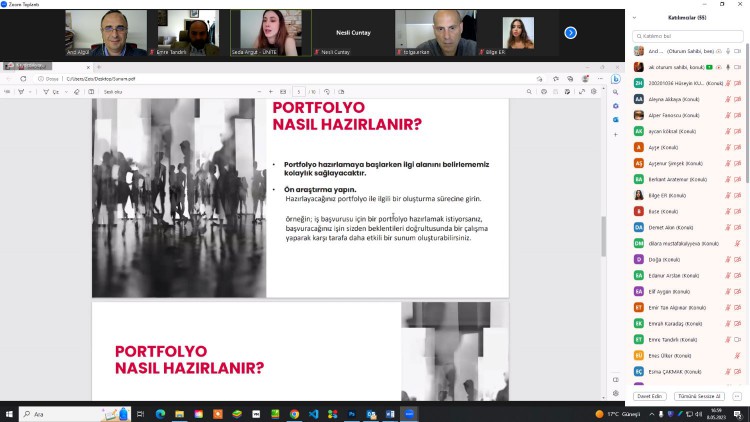Select Bilge ER's video thumbnail
The width and height of the screenshot is (750, 422).
[518, 33]
